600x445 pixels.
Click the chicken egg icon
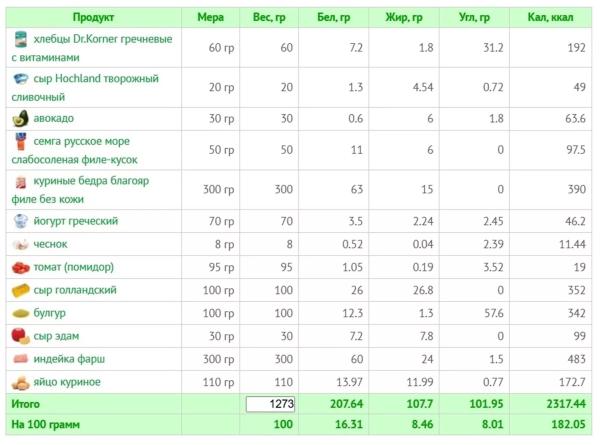20,382
